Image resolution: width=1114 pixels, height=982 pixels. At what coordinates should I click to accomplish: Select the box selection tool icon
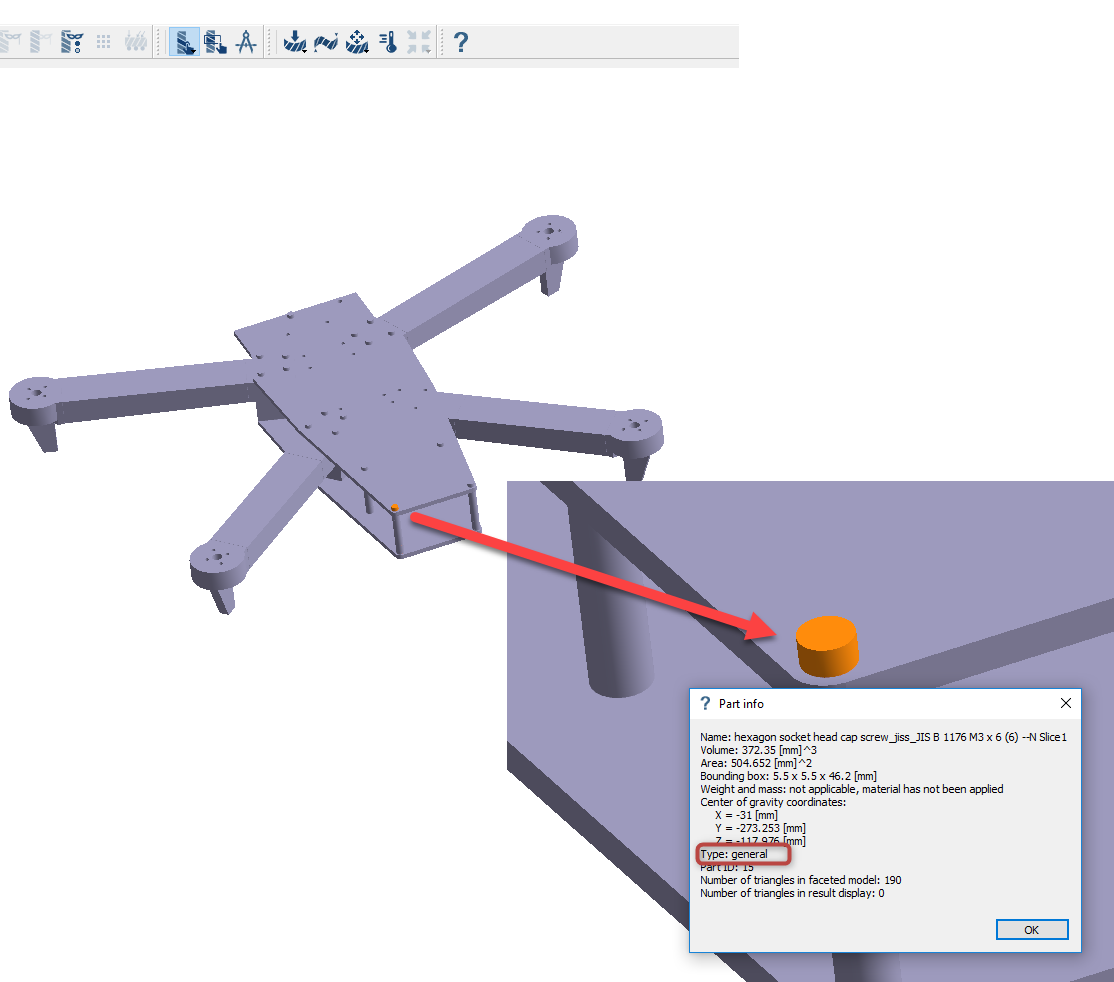215,42
